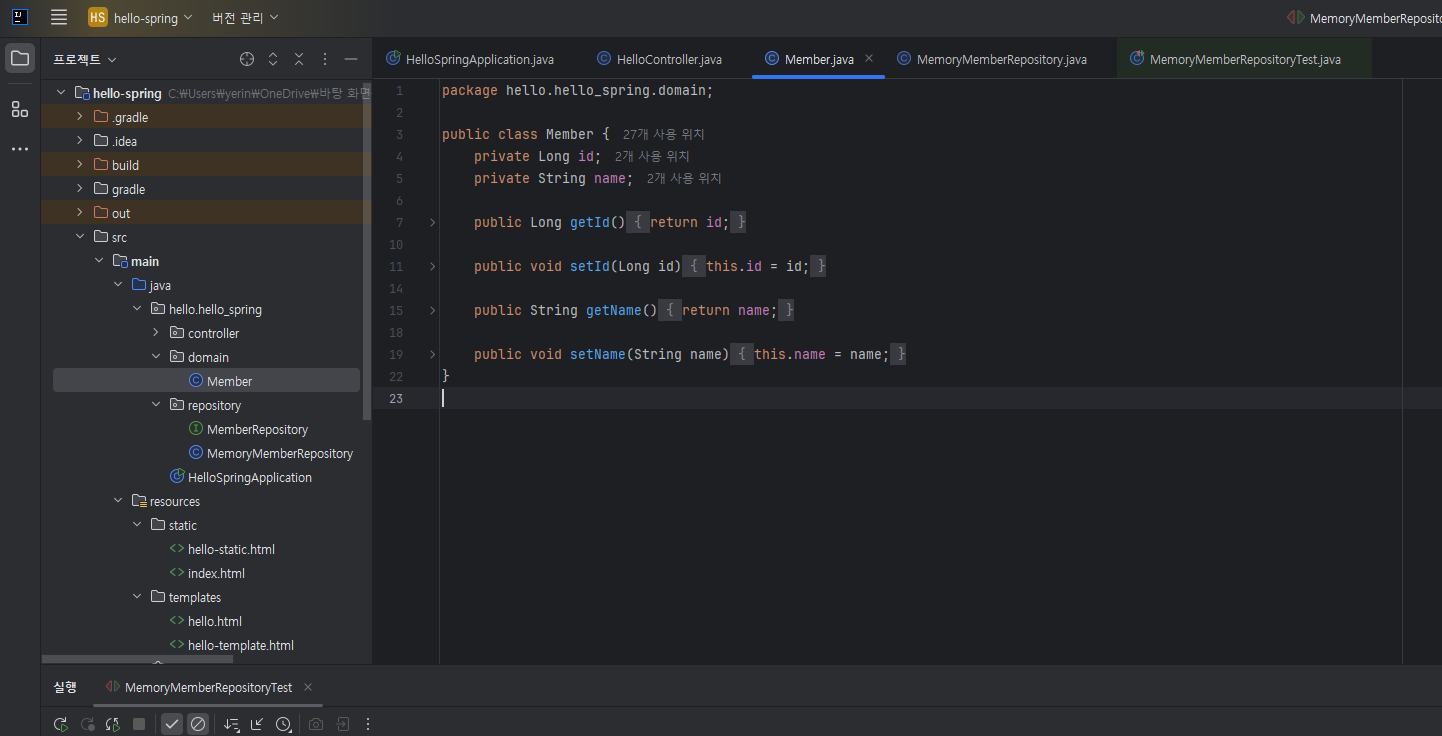Click the project tree vertical scrollbar

click(x=367, y=250)
